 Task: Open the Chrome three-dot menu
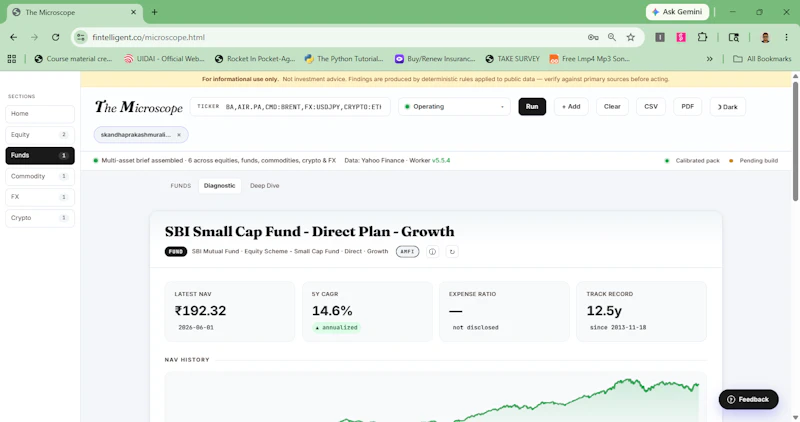[786, 37]
